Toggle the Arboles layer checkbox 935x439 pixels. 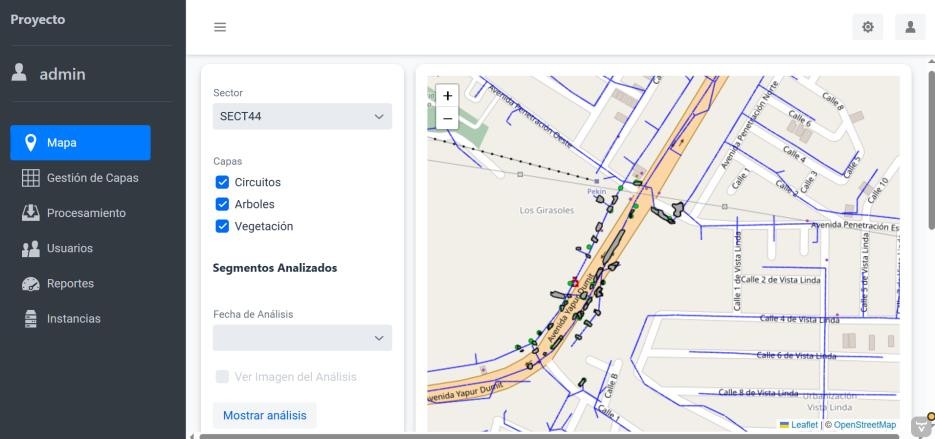(x=222, y=205)
